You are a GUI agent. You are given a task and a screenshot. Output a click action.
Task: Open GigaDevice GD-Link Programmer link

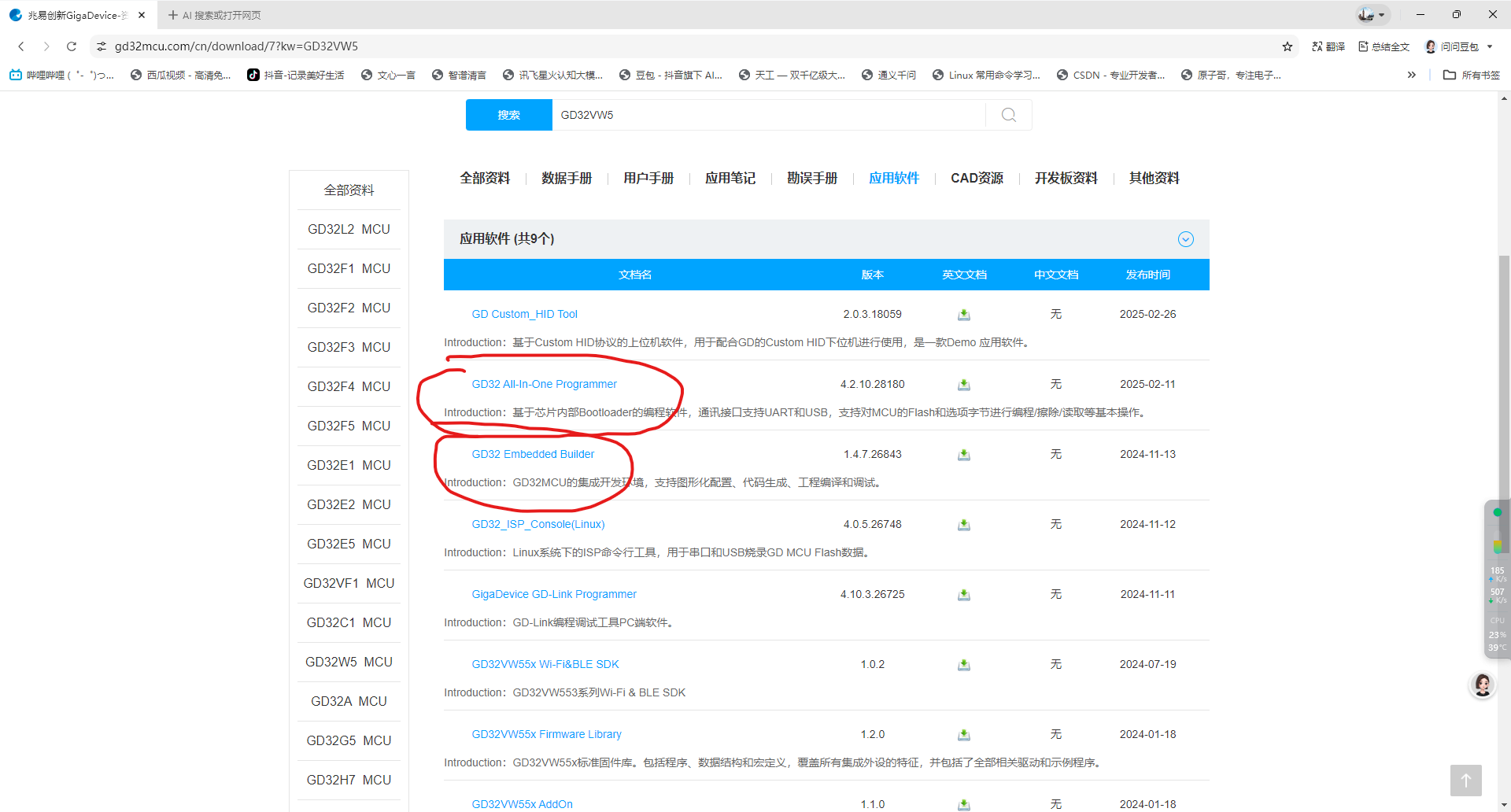point(554,594)
